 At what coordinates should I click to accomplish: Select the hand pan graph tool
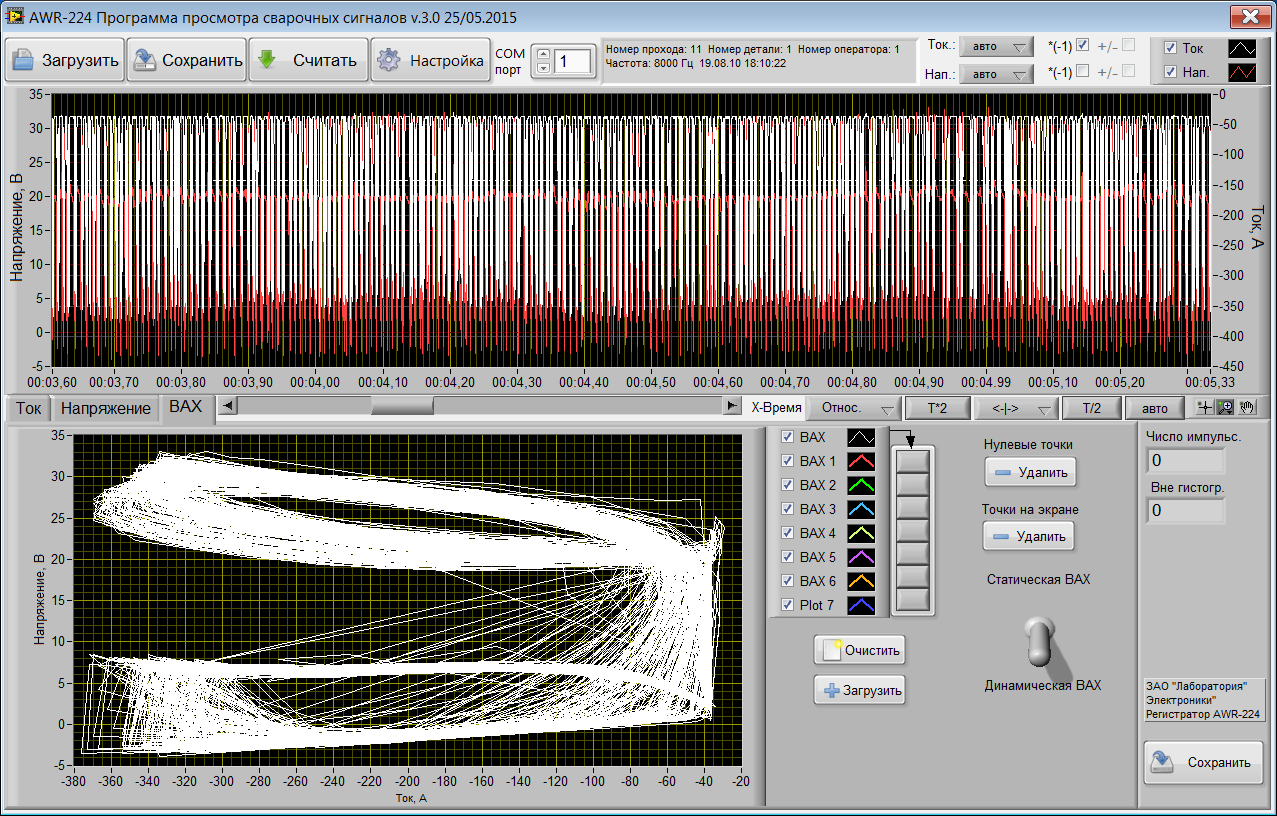point(1245,408)
